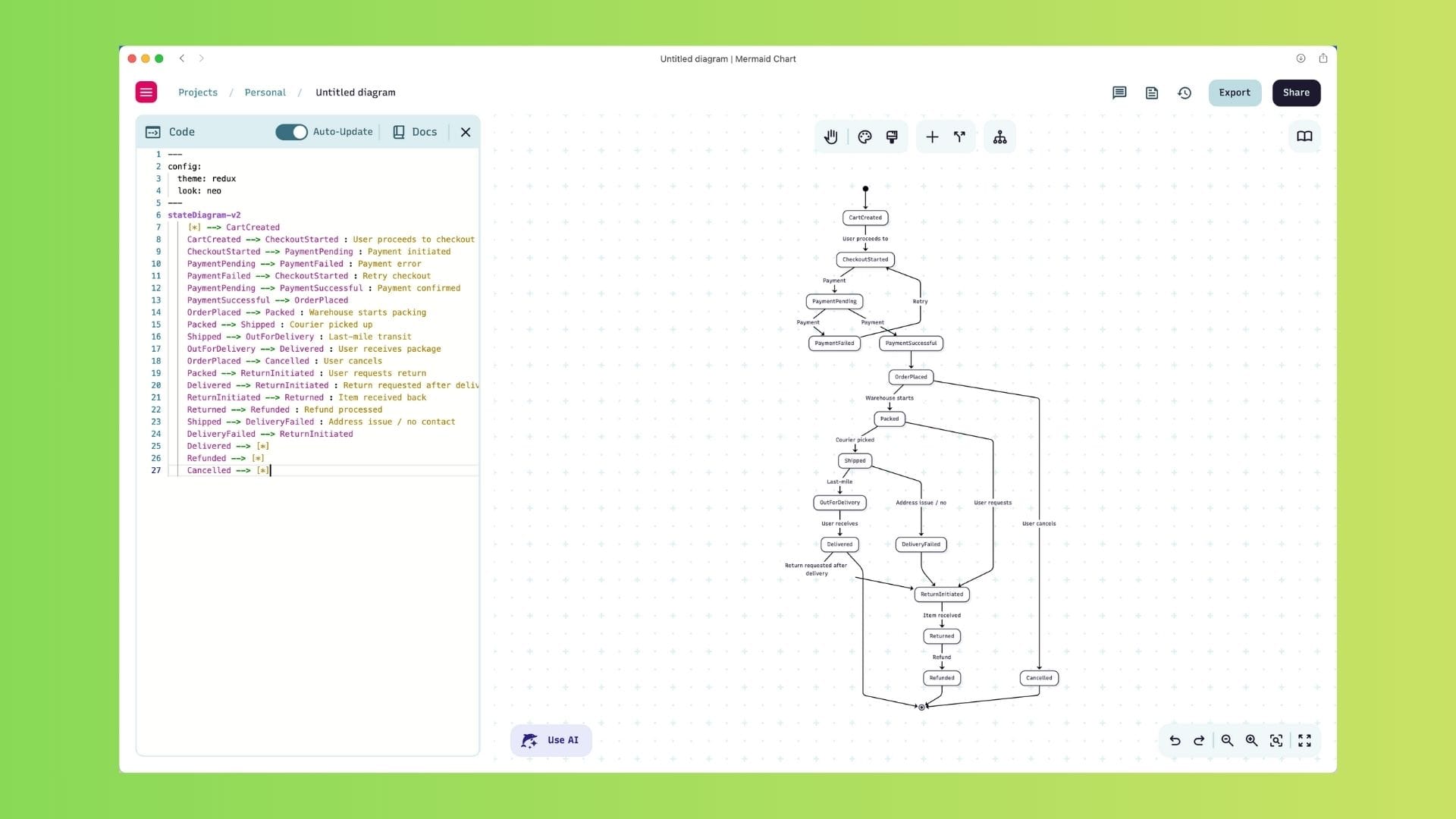Click the plus add element icon
Viewport: 1456px width, 819px height.
click(x=932, y=136)
